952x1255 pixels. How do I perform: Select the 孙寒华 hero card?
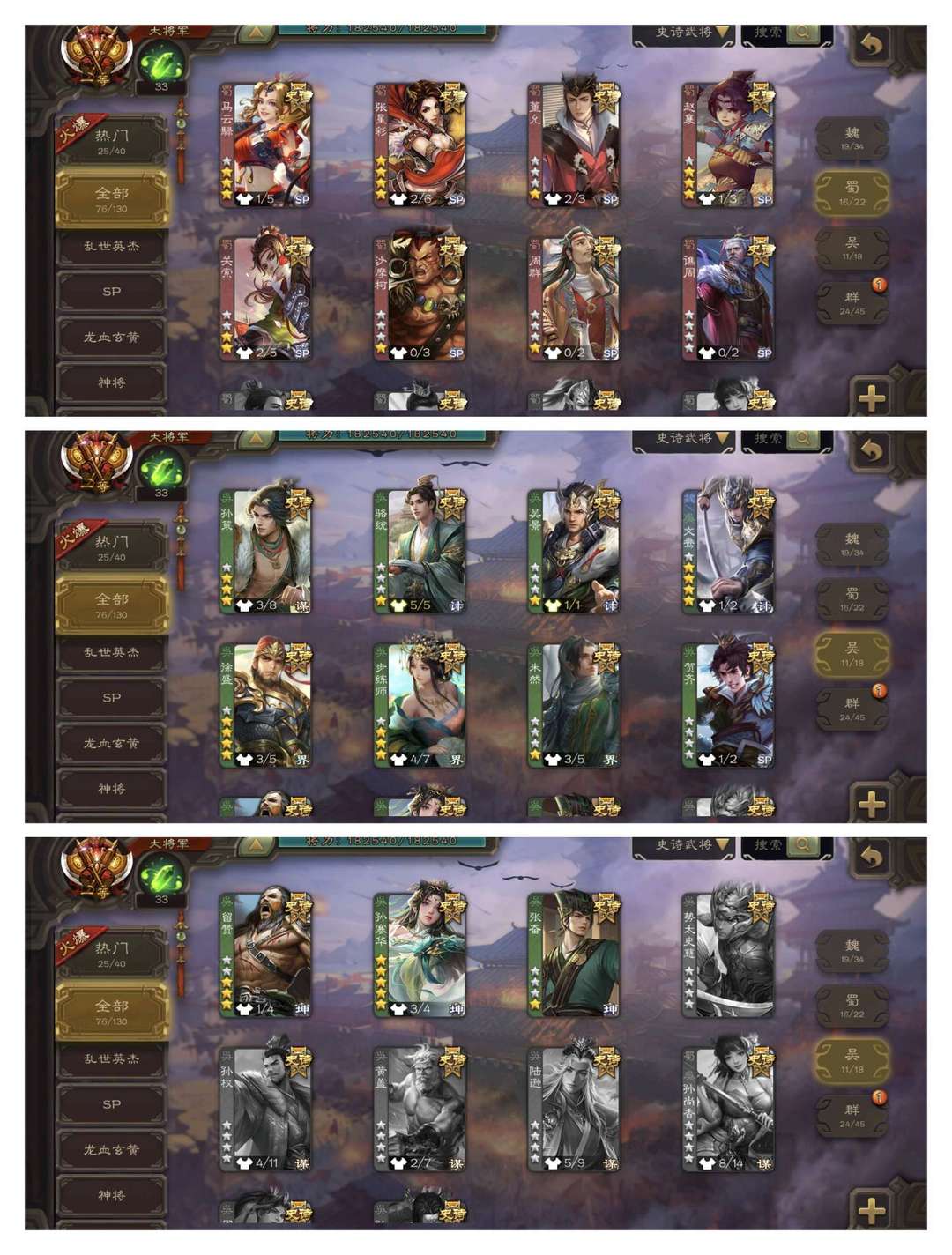click(x=420, y=955)
